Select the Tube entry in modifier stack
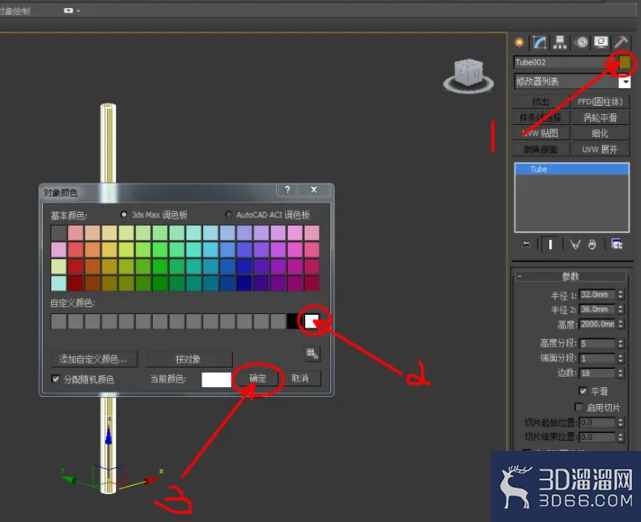The width and height of the screenshot is (641, 522). [x=572, y=169]
